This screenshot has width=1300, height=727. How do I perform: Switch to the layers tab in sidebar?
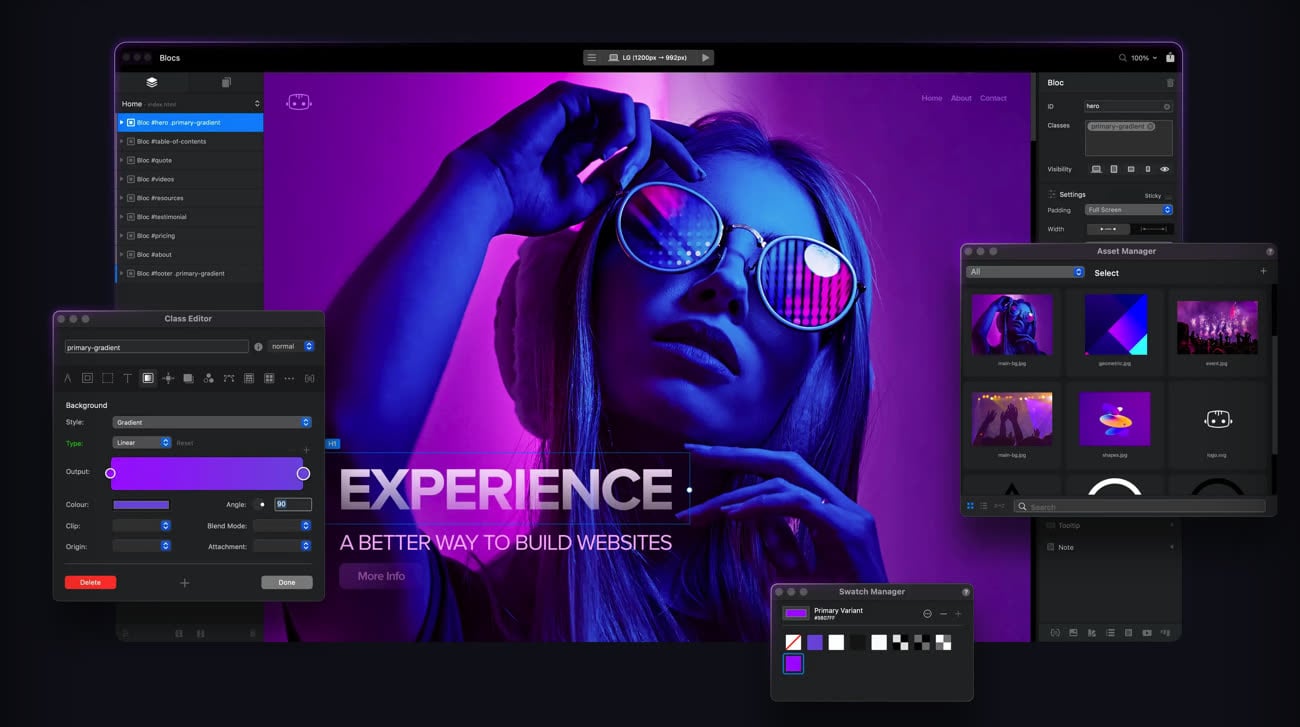tap(152, 83)
